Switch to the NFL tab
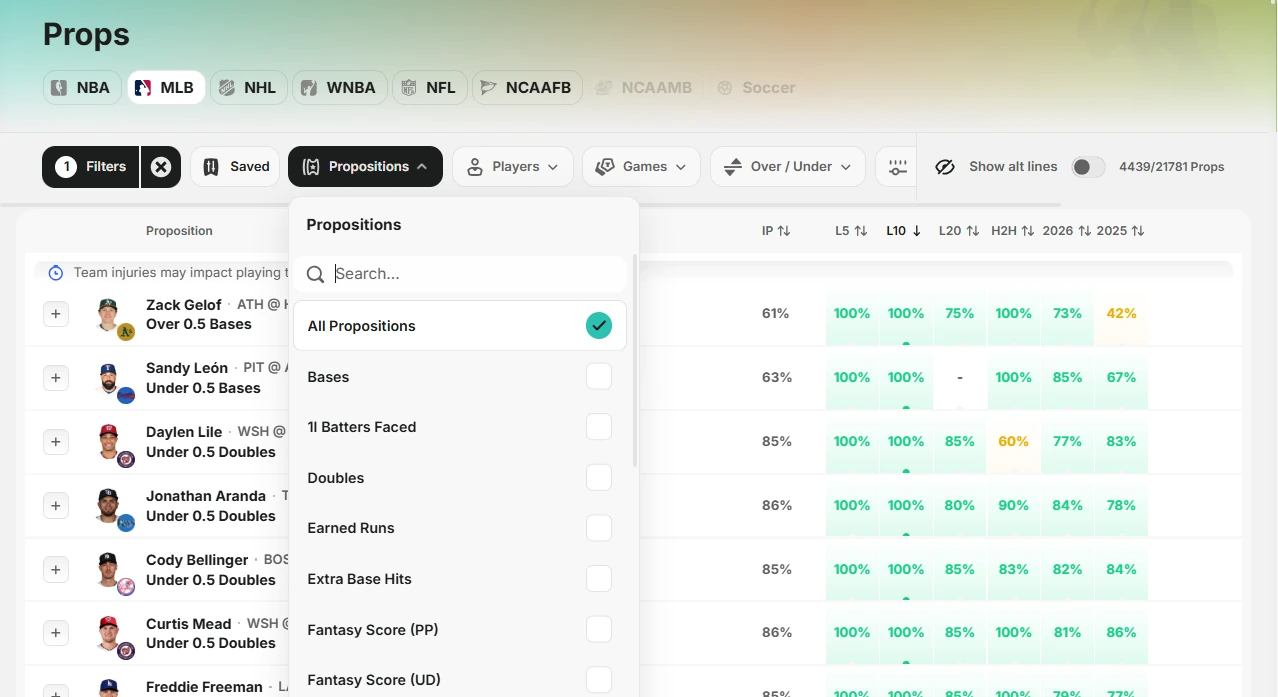 [x=430, y=88]
